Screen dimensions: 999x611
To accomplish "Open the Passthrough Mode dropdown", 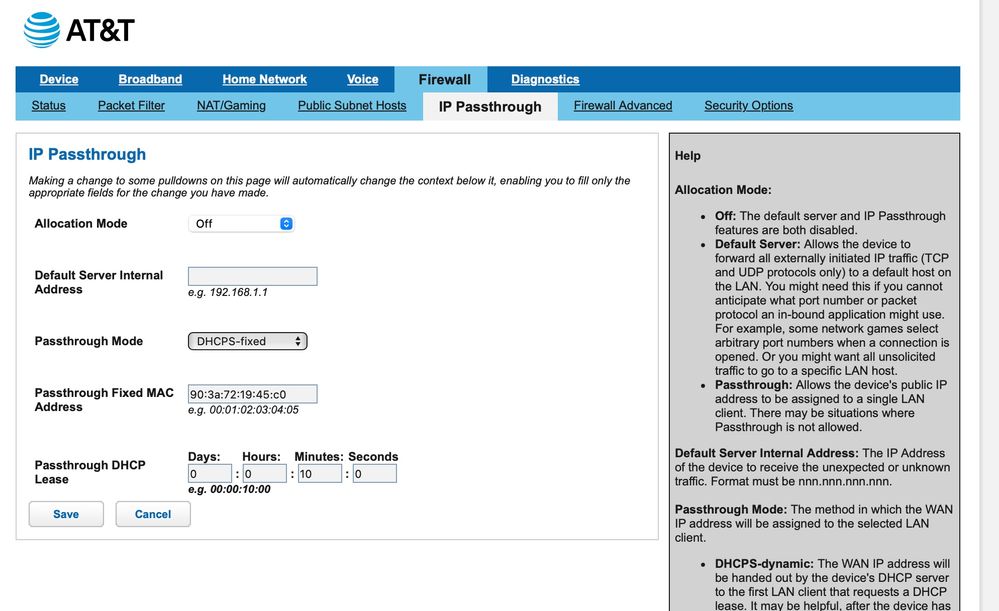I will (x=246, y=340).
